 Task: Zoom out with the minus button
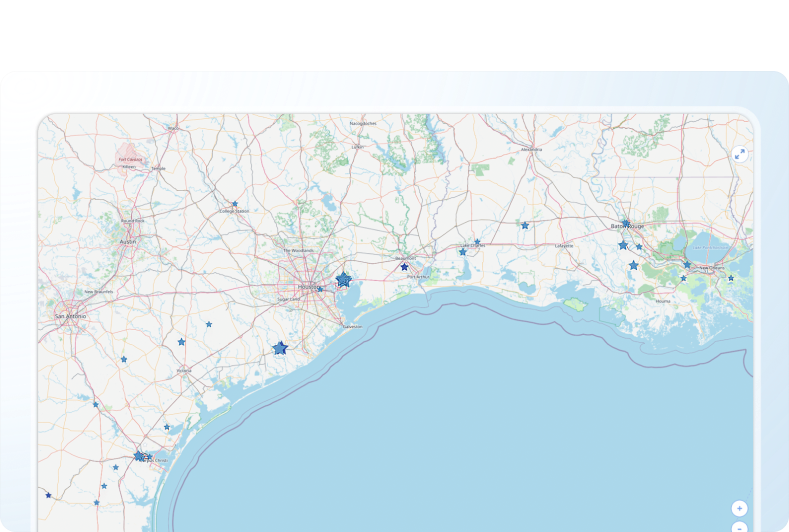point(739,527)
